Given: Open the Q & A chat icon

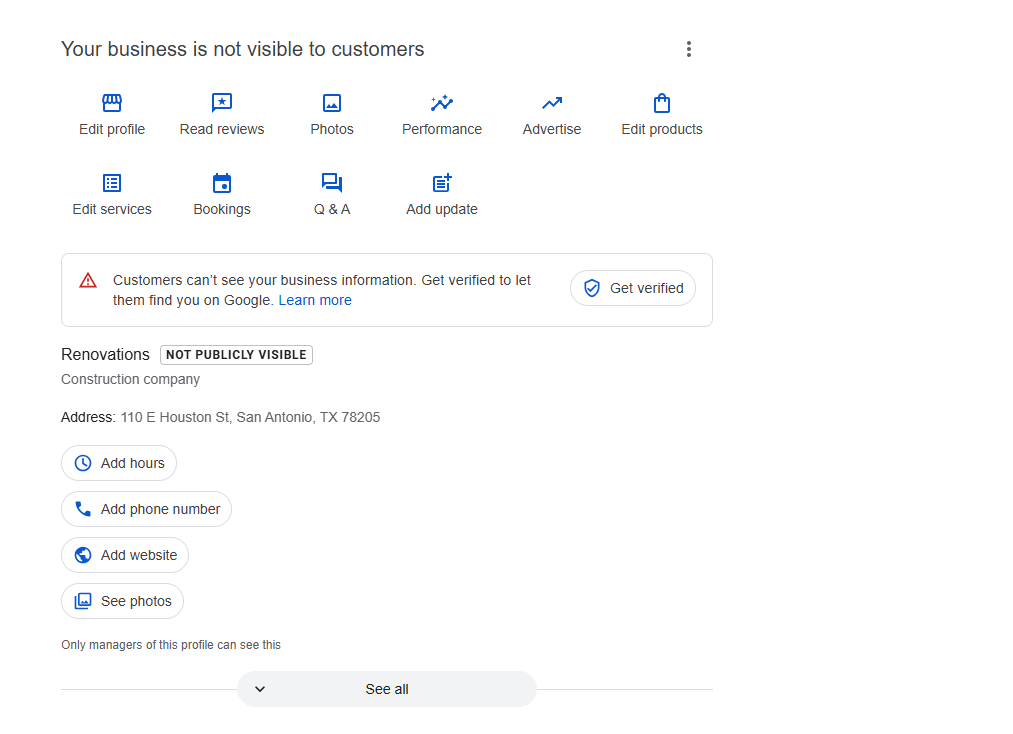Looking at the screenshot, I should click(332, 183).
